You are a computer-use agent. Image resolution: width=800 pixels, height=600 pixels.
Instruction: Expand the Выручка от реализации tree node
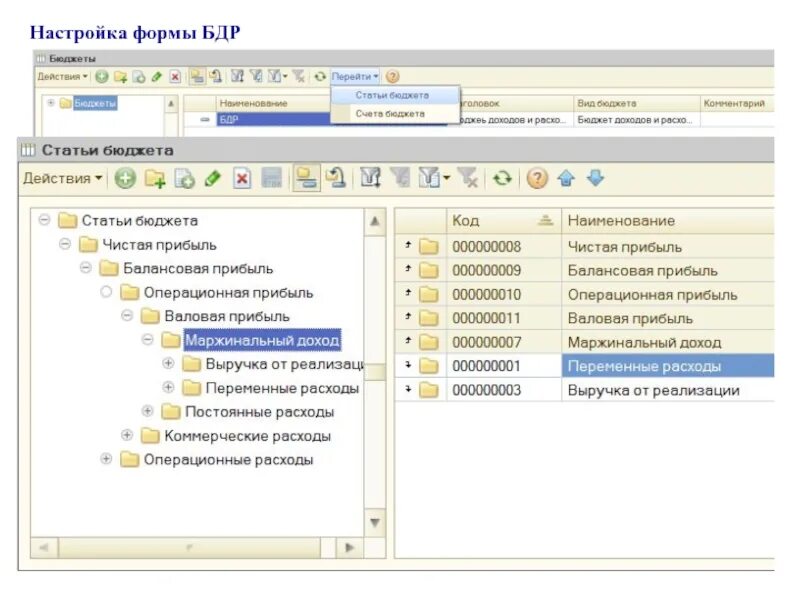pyautogui.click(x=168, y=363)
